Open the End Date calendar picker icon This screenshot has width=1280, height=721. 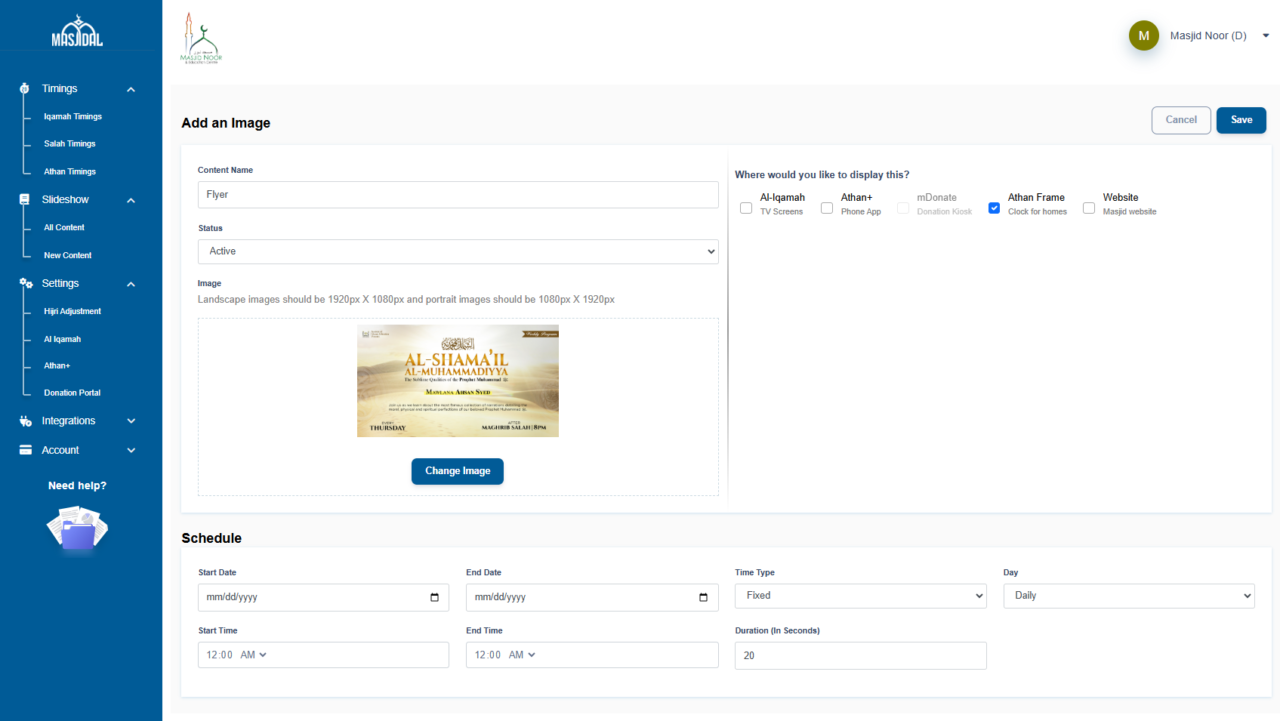(x=703, y=598)
